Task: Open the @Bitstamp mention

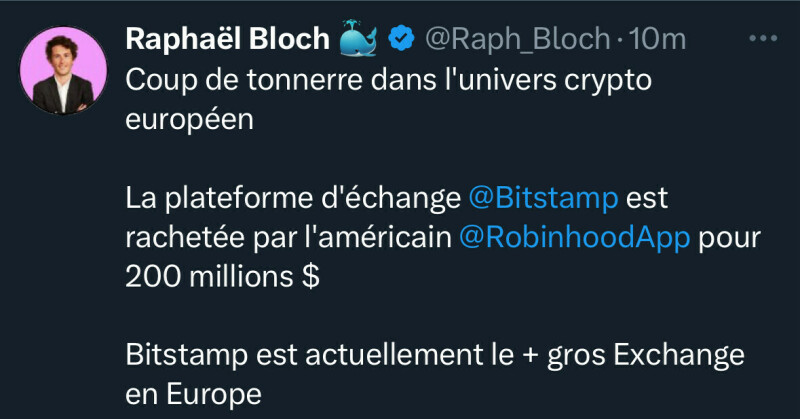Action: 542,198
